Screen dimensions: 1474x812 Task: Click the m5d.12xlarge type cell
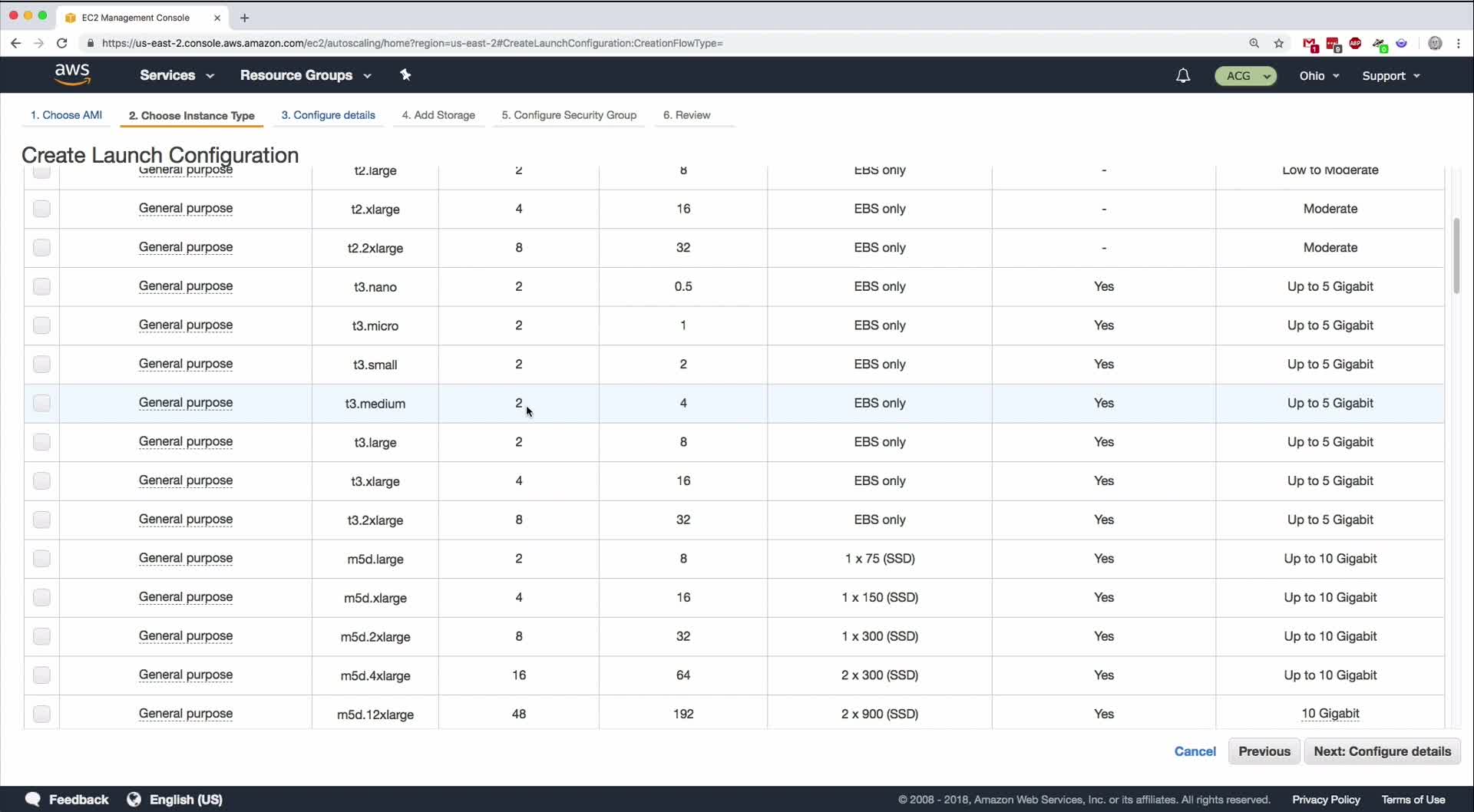375,715
